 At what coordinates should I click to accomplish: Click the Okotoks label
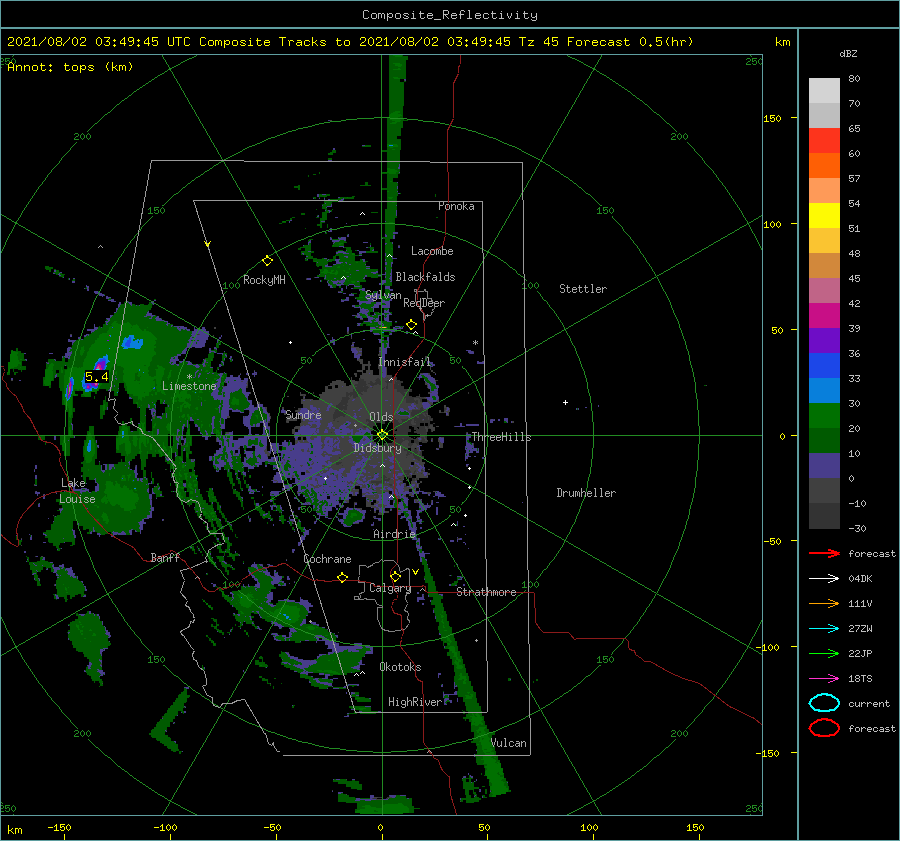pyautogui.click(x=400, y=668)
